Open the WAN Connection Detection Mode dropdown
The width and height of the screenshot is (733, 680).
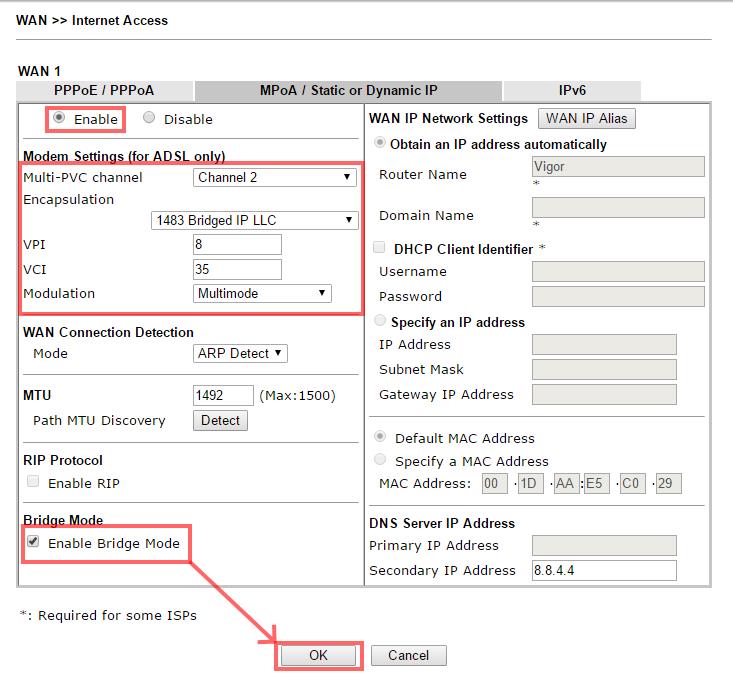[x=240, y=353]
